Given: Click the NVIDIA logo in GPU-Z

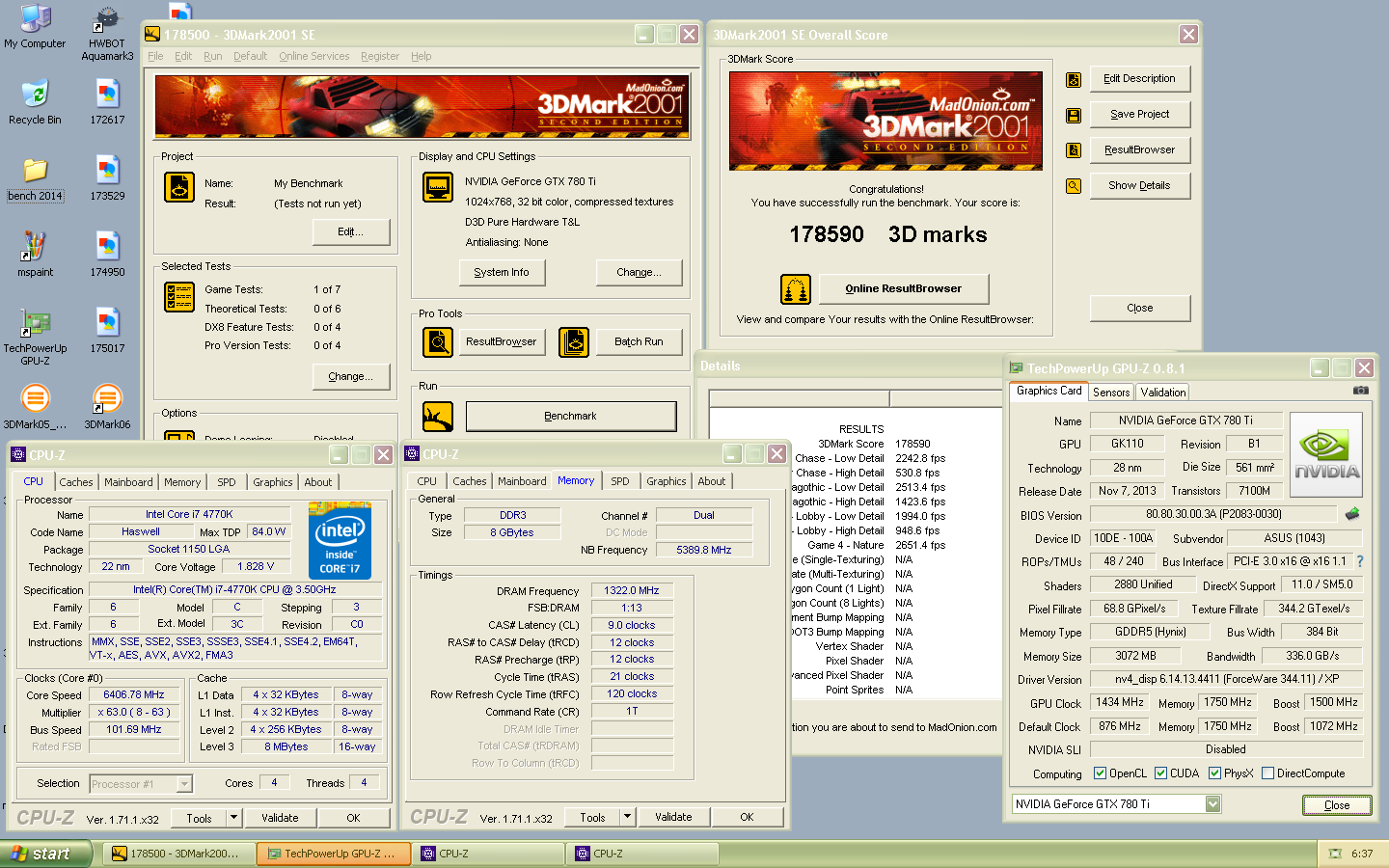Looking at the screenshot, I should [1326, 455].
